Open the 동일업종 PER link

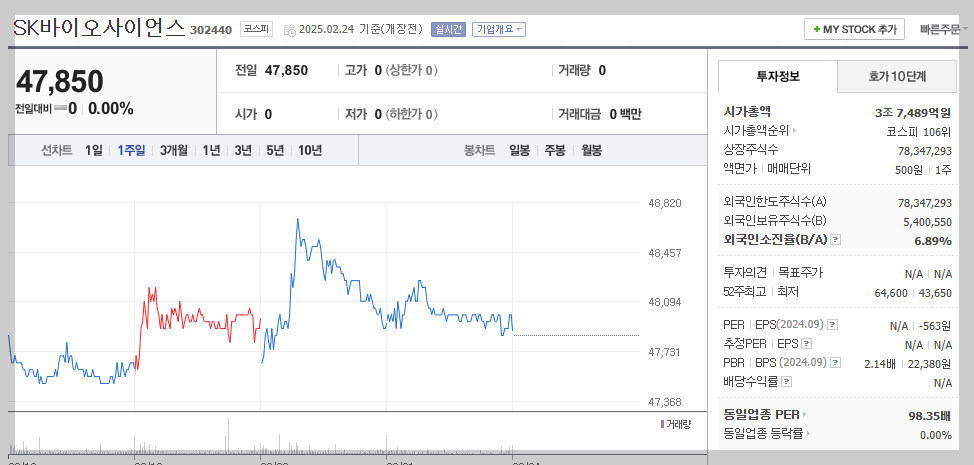click(761, 414)
